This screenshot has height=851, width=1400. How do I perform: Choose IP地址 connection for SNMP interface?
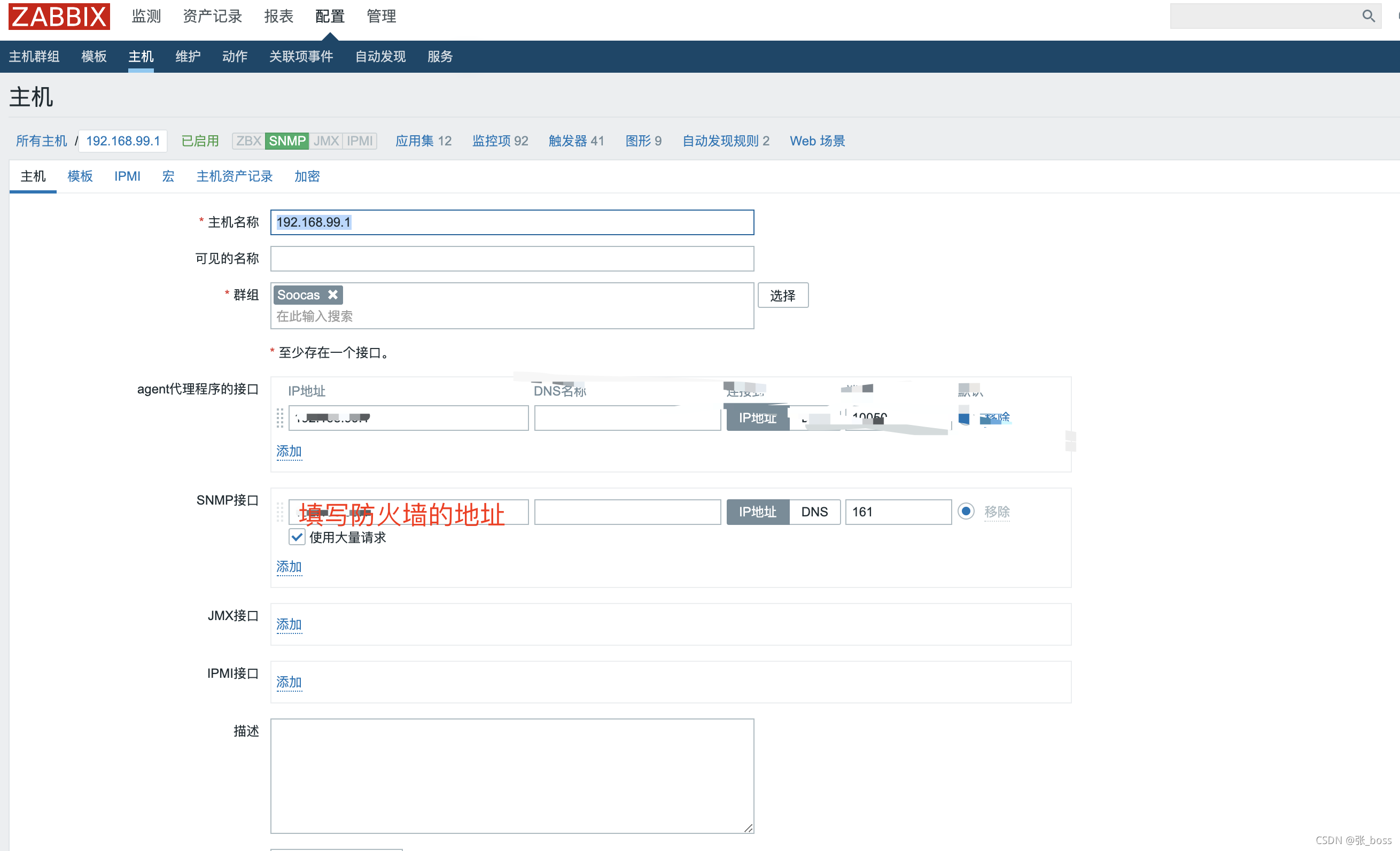click(x=757, y=512)
